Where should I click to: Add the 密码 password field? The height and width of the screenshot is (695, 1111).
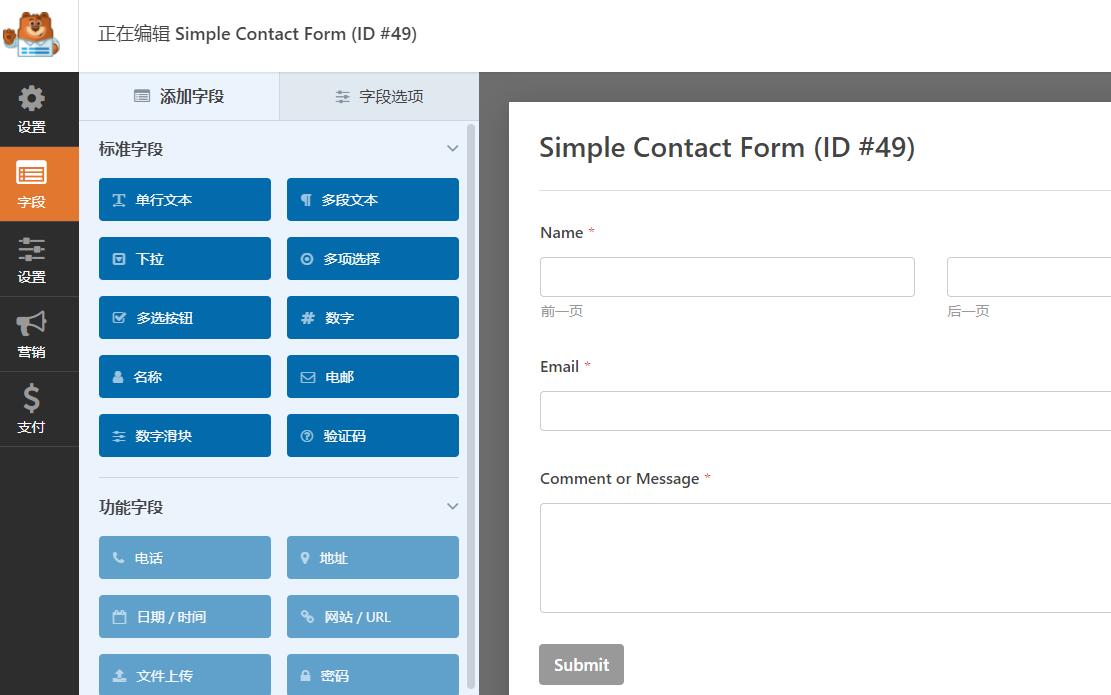click(x=373, y=674)
